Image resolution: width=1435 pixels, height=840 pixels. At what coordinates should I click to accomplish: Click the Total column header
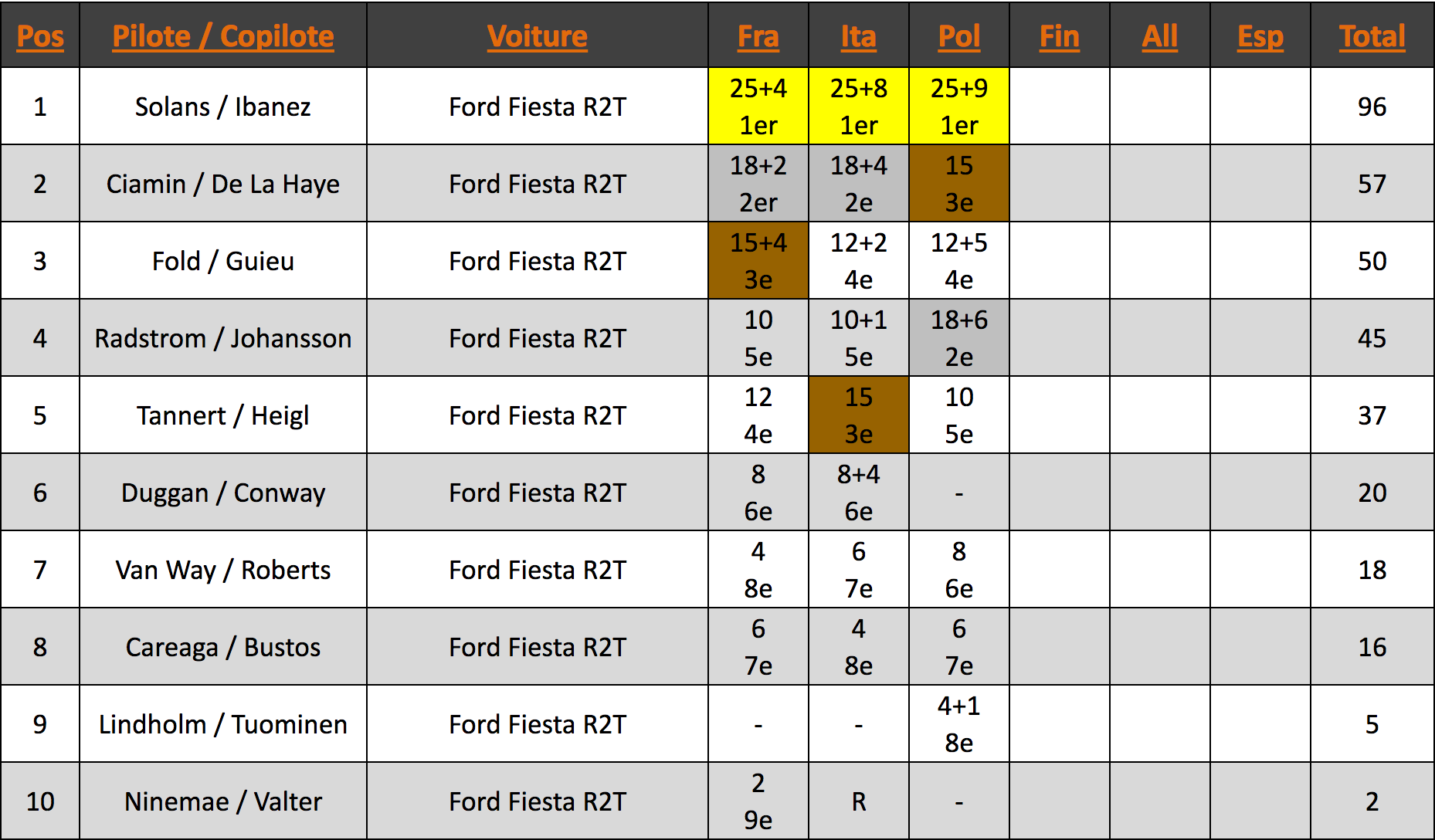click(1372, 36)
